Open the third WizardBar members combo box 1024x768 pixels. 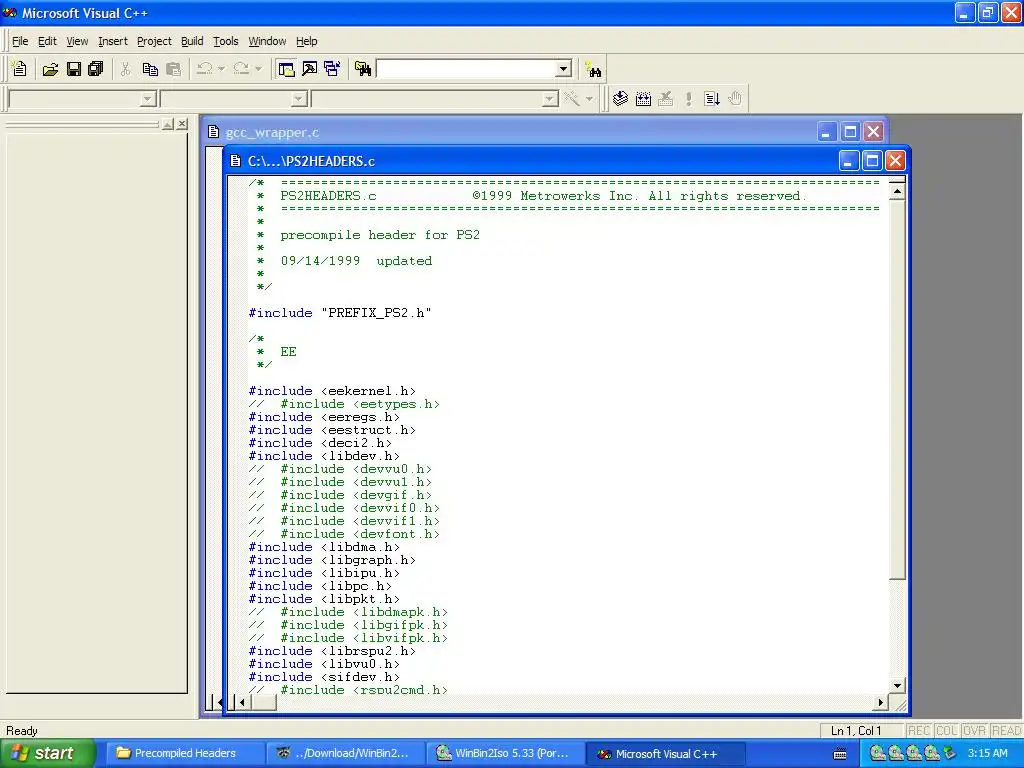click(x=436, y=99)
